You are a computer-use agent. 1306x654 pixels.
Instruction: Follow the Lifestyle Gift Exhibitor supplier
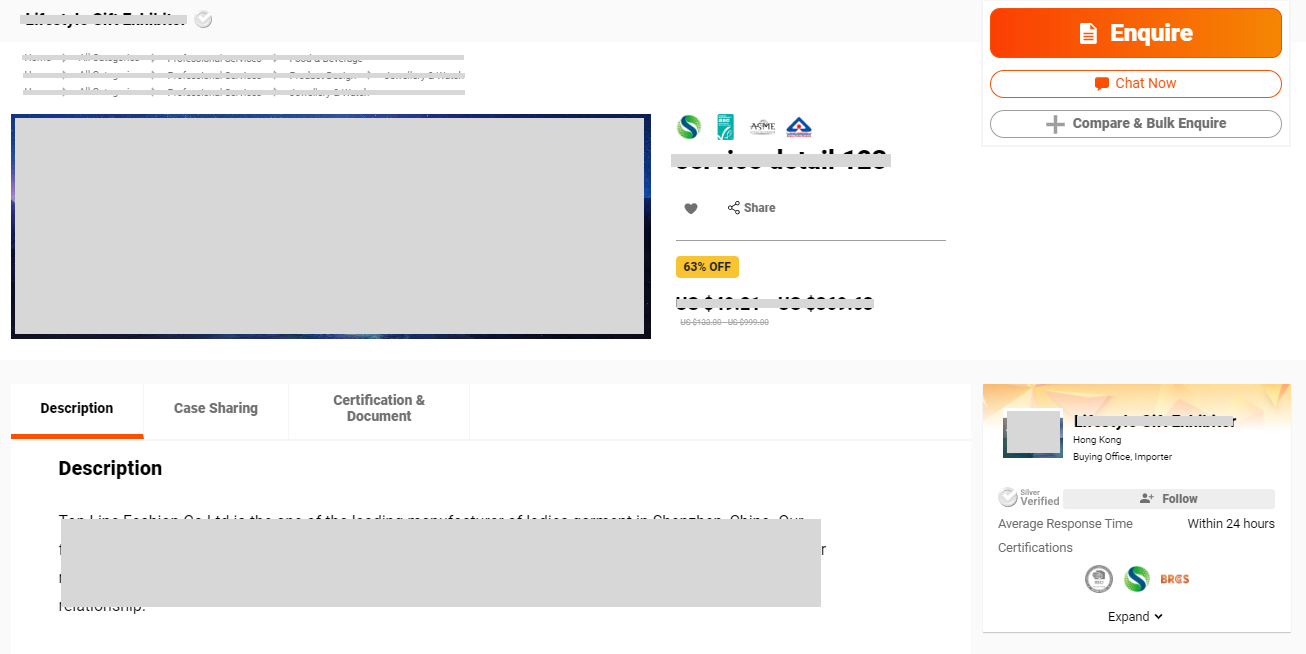coord(1168,499)
